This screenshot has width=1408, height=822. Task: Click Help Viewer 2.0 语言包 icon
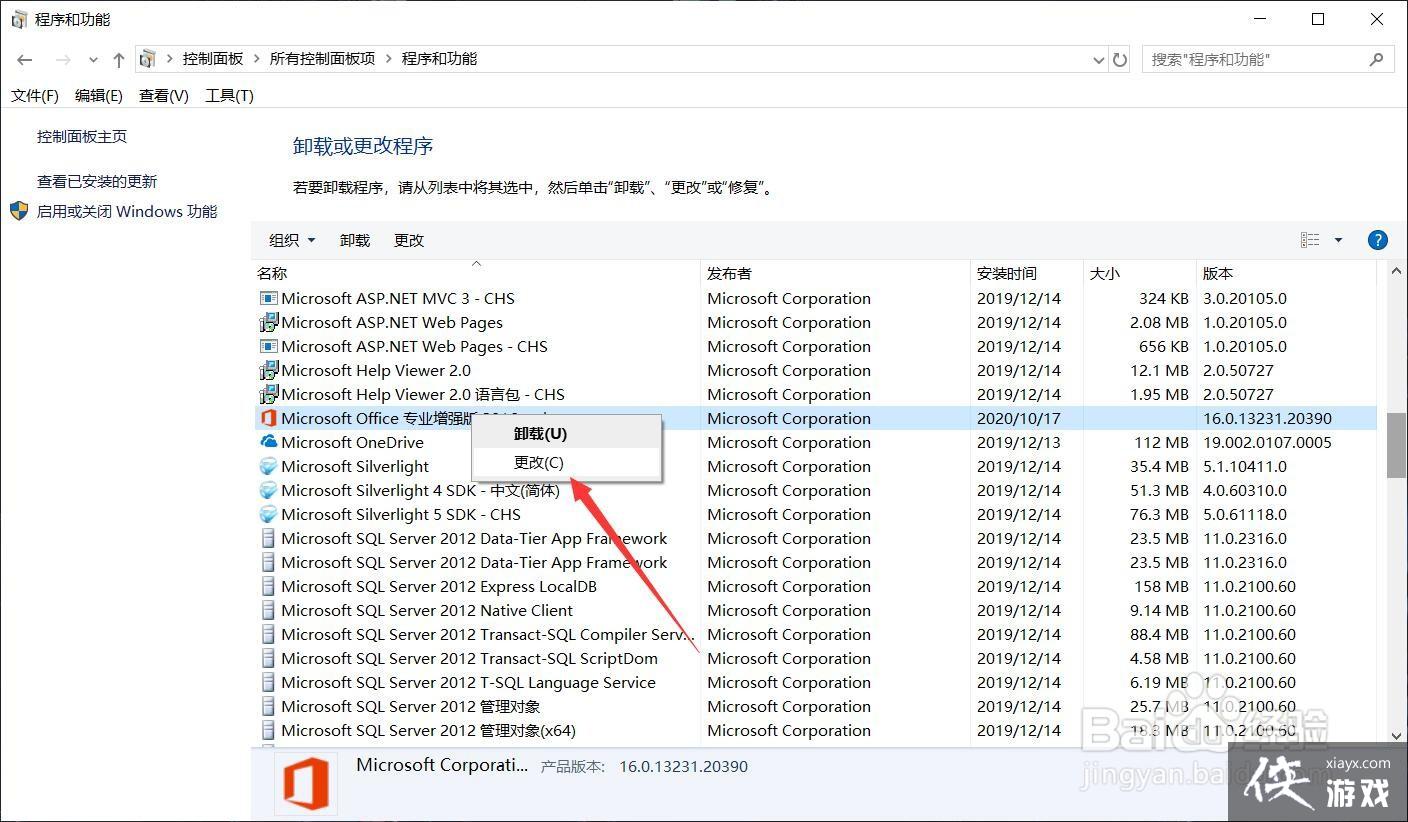[x=268, y=394]
